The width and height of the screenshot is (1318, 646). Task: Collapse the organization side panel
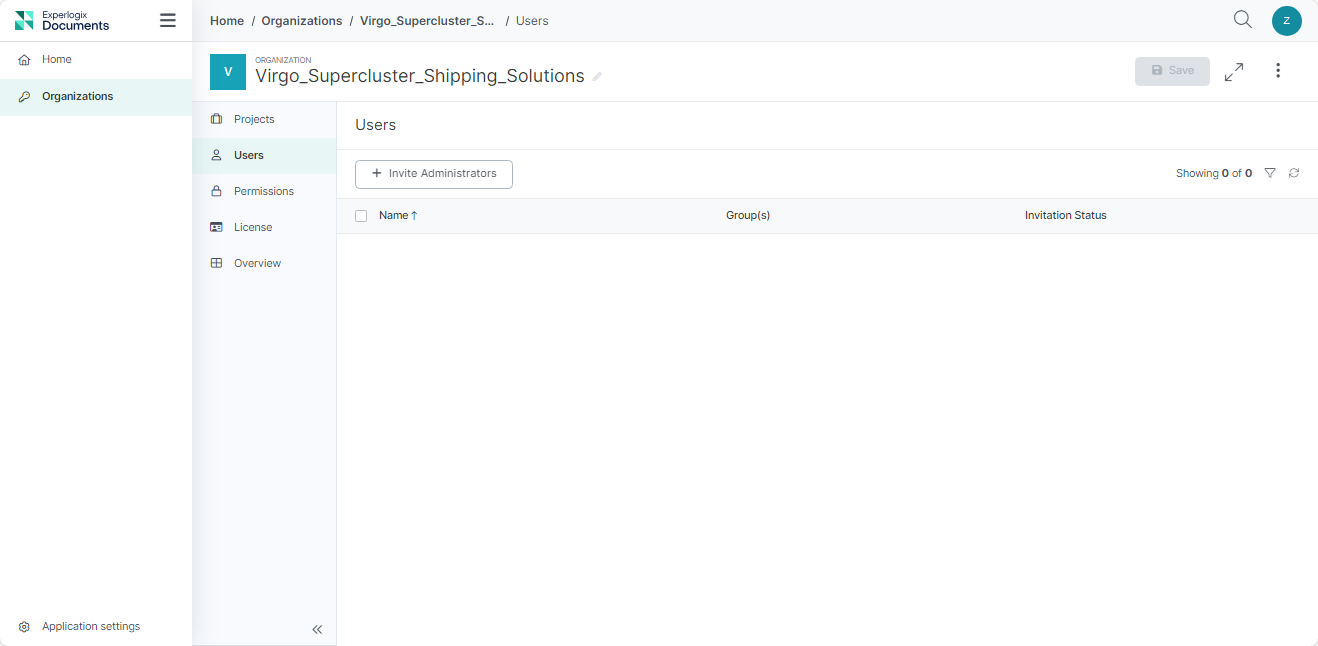click(317, 630)
